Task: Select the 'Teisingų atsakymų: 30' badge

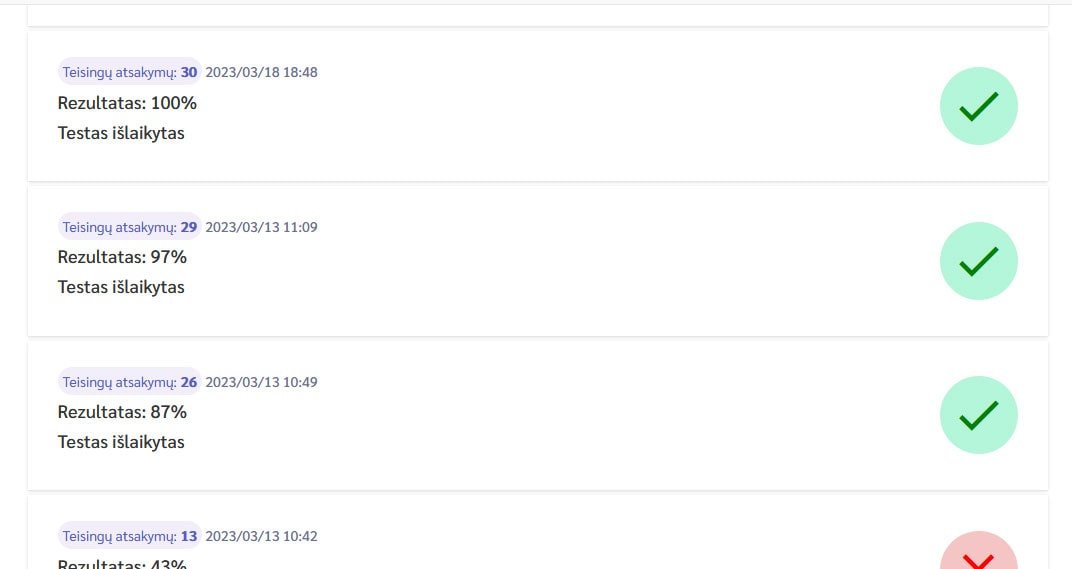Action: (x=130, y=72)
